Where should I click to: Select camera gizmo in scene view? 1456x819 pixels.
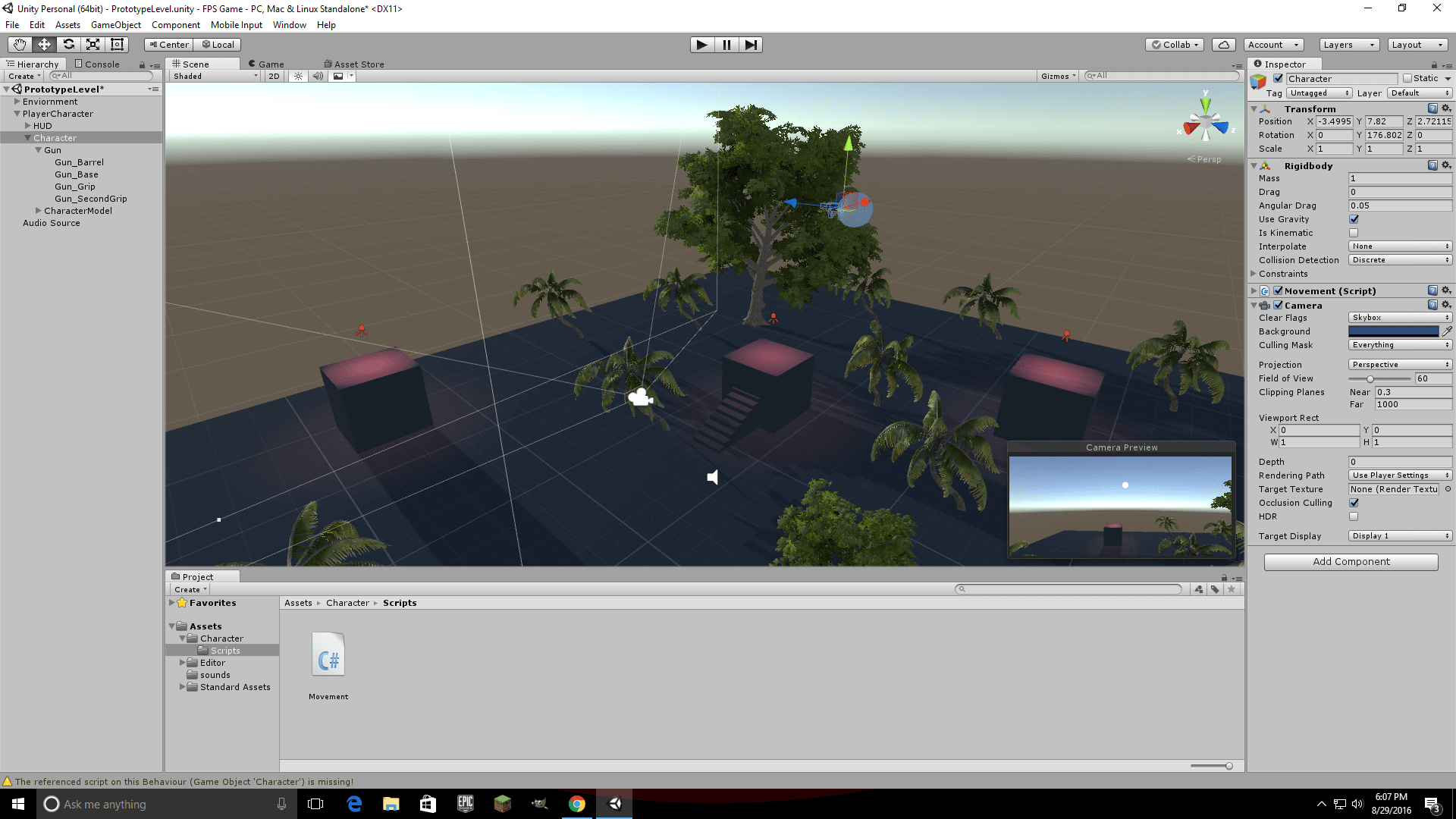point(640,397)
